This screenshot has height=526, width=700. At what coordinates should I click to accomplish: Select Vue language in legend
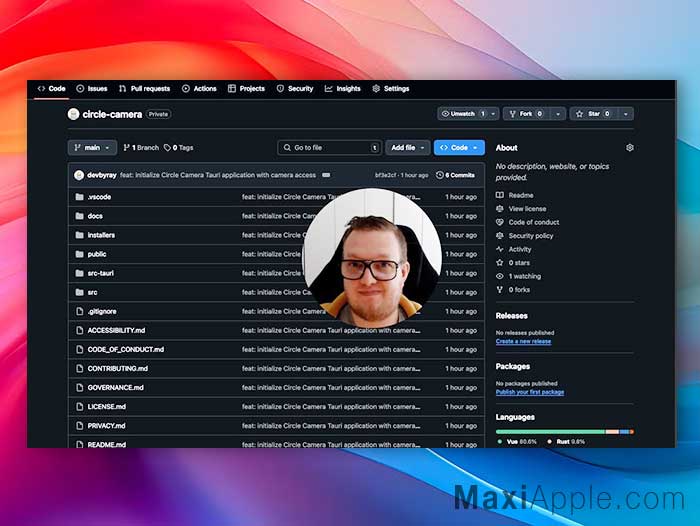pyautogui.click(x=517, y=442)
